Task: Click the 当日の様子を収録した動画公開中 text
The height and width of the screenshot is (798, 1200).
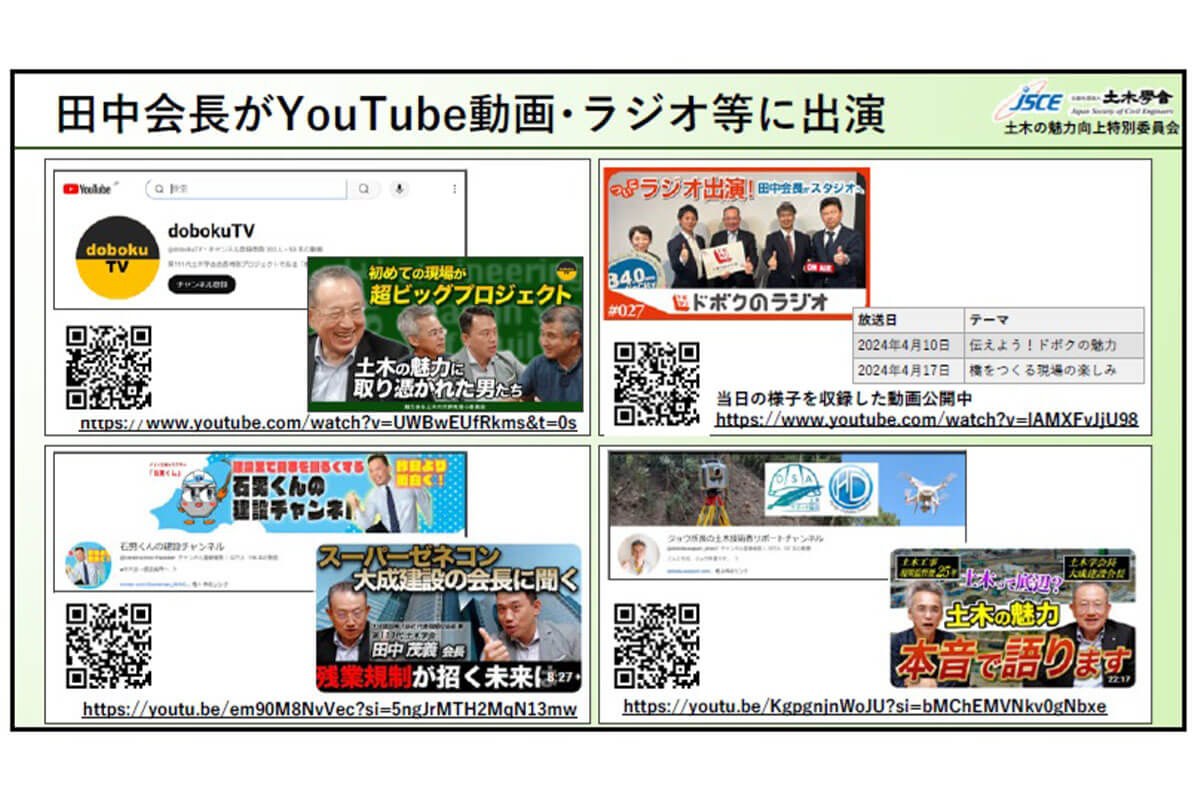Action: 844,399
